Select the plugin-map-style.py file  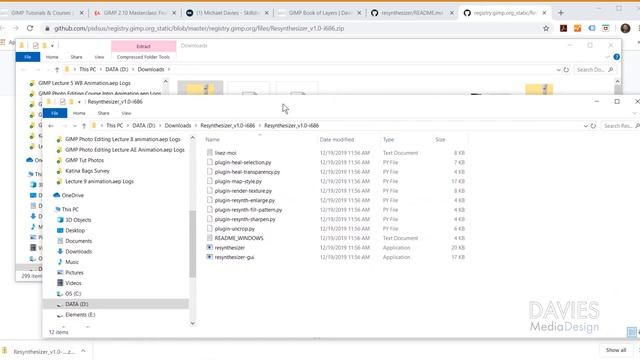click(x=238, y=181)
